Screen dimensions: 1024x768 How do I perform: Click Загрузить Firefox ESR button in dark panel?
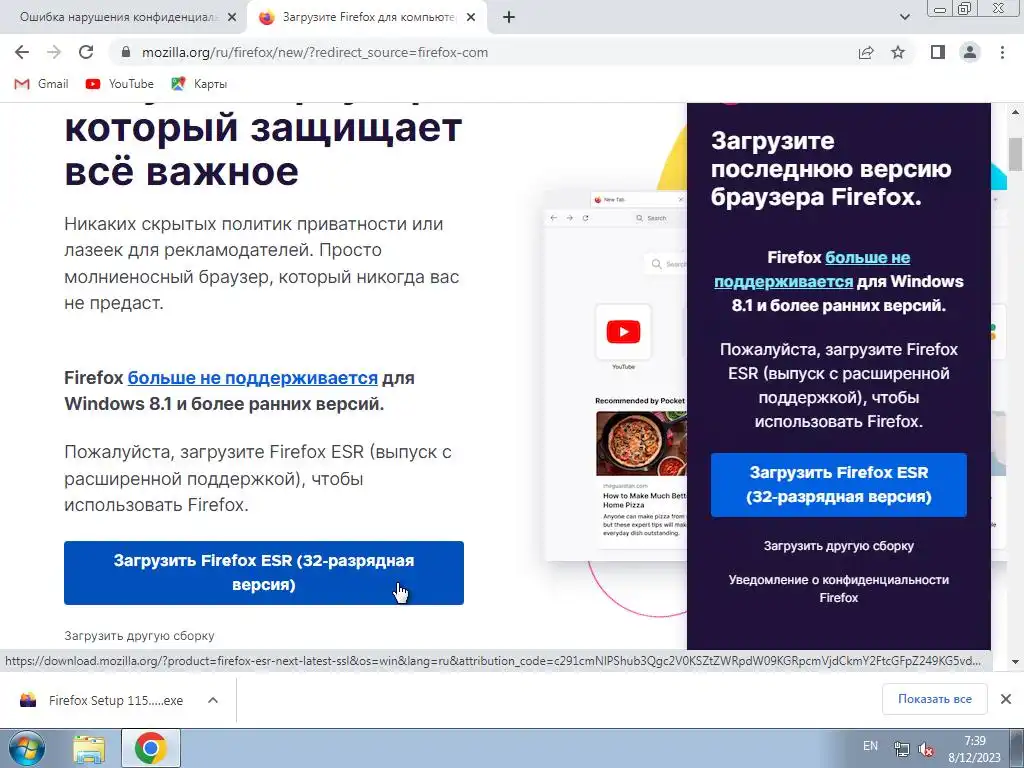(839, 485)
